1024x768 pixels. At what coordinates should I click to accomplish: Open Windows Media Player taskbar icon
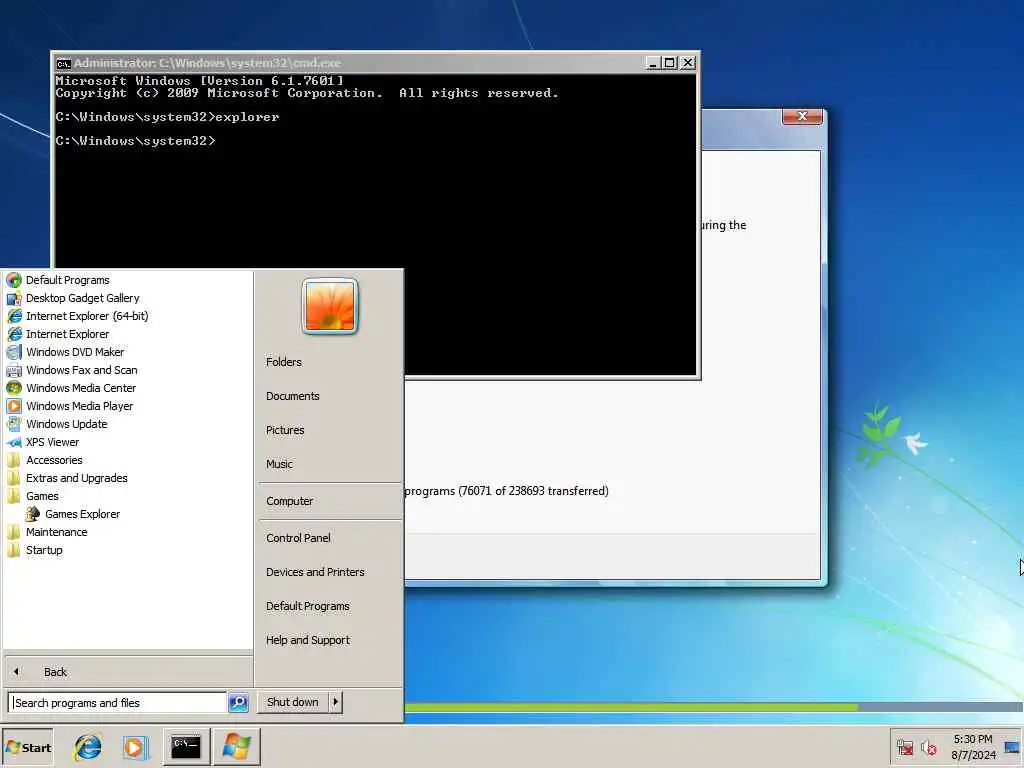point(136,747)
